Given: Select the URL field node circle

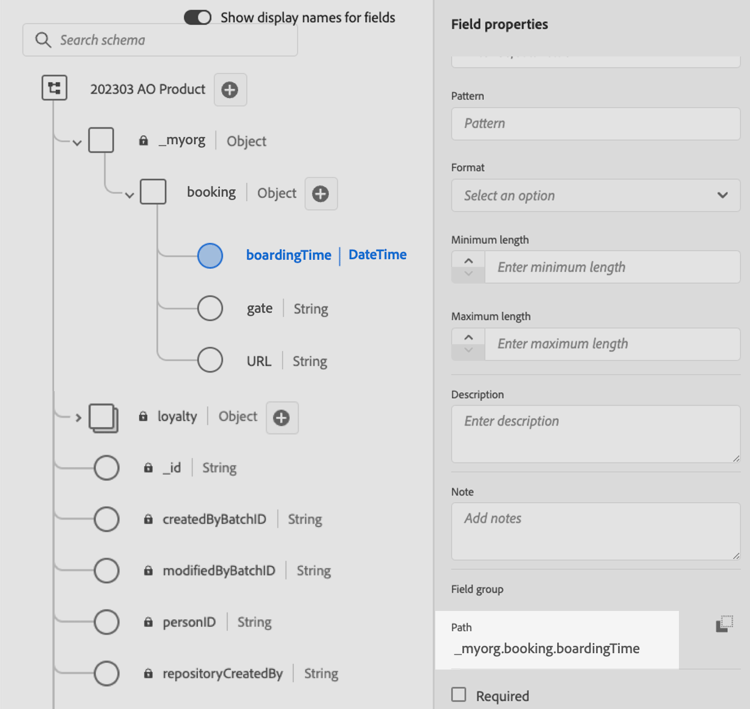Looking at the screenshot, I should [x=210, y=360].
